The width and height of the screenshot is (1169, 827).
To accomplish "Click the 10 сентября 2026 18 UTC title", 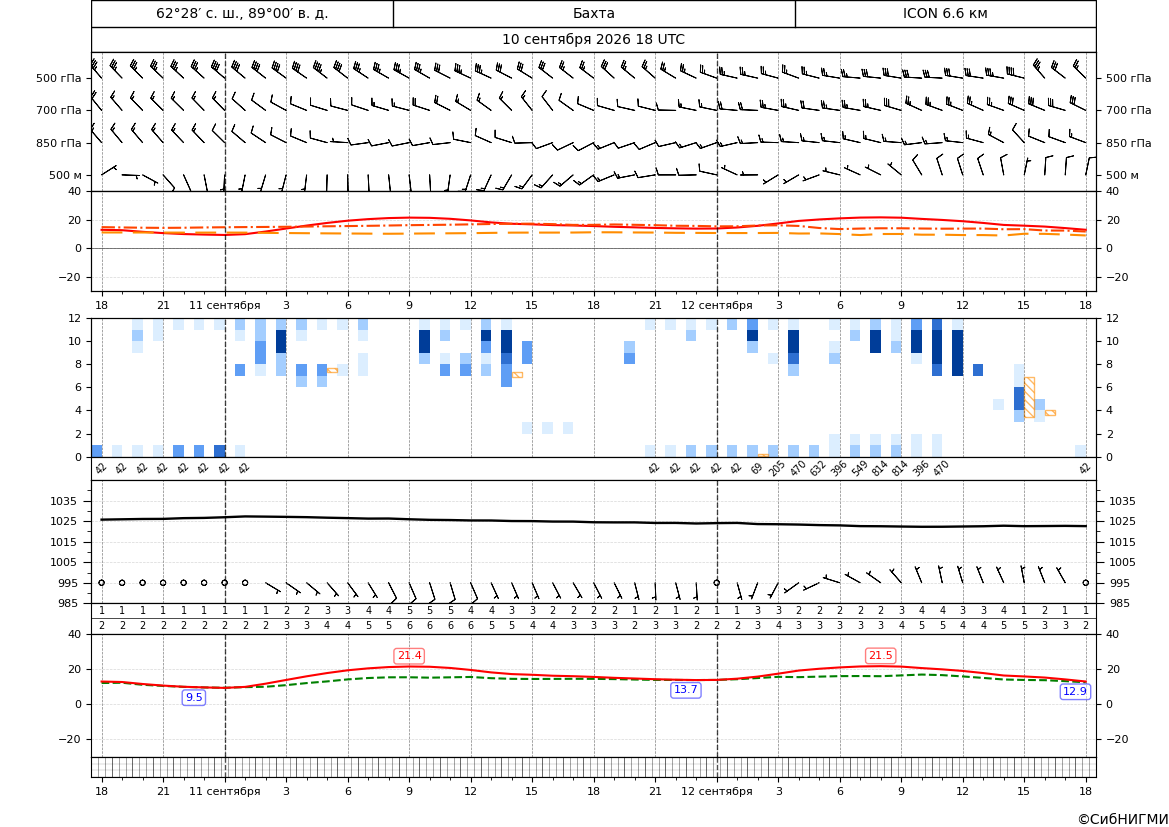I will point(593,40).
